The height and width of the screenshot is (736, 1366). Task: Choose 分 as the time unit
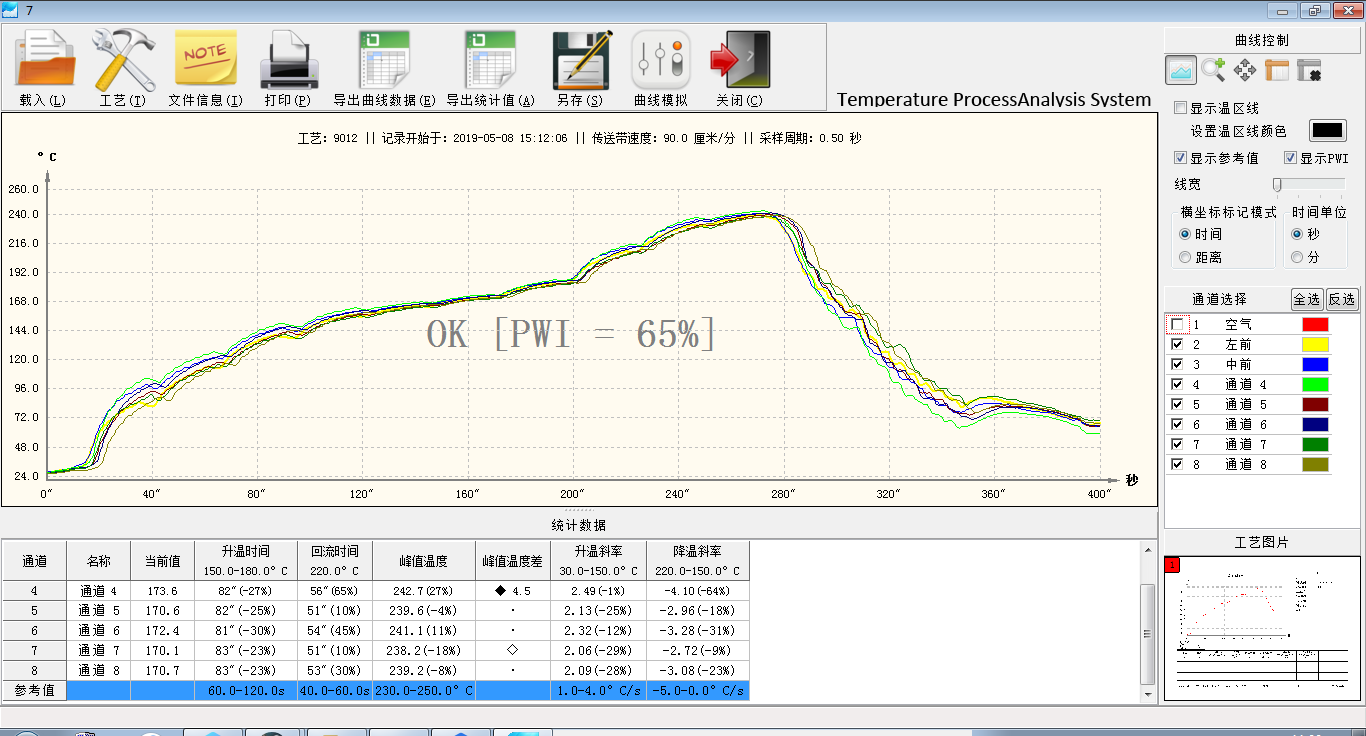(1297, 257)
